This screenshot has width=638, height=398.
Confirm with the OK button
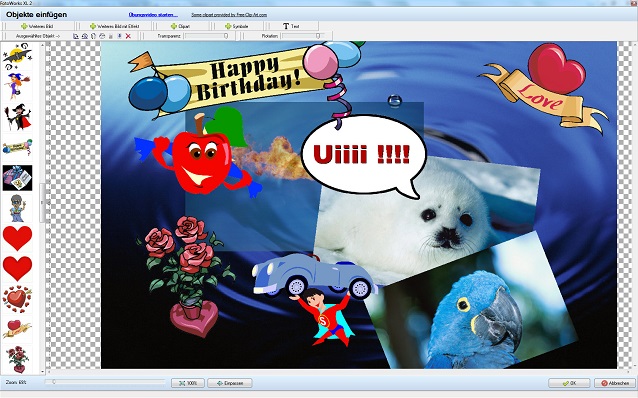[x=569, y=383]
